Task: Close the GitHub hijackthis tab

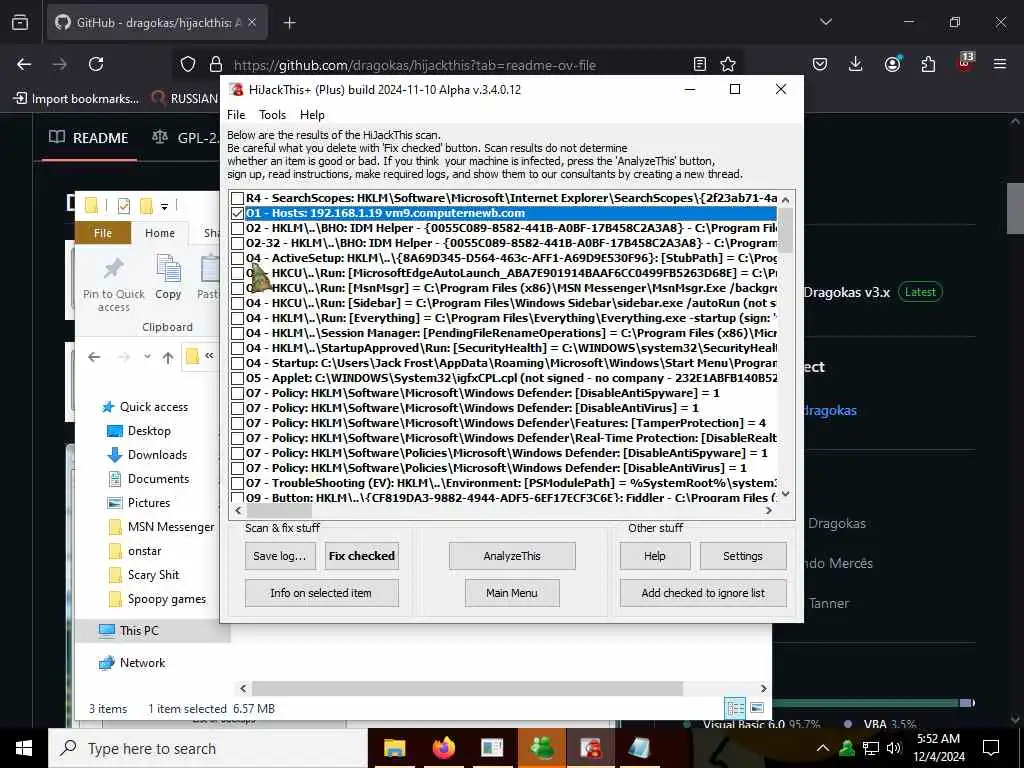Action: point(252,23)
